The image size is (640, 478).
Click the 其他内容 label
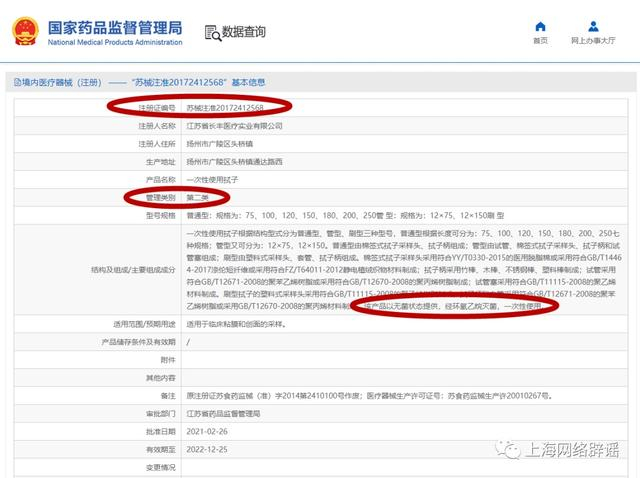pyautogui.click(x=160, y=378)
